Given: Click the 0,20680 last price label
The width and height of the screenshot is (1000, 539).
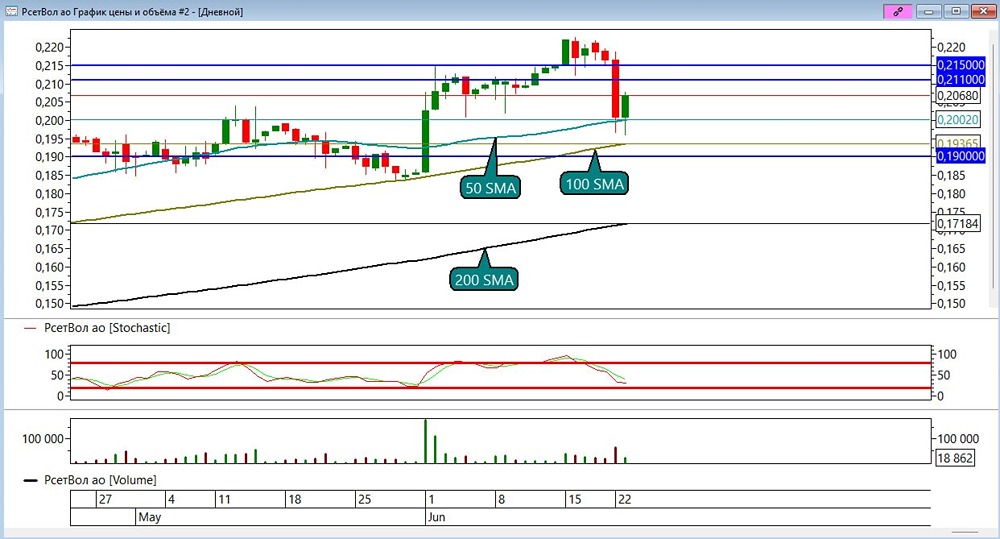Looking at the screenshot, I should (x=957, y=96).
